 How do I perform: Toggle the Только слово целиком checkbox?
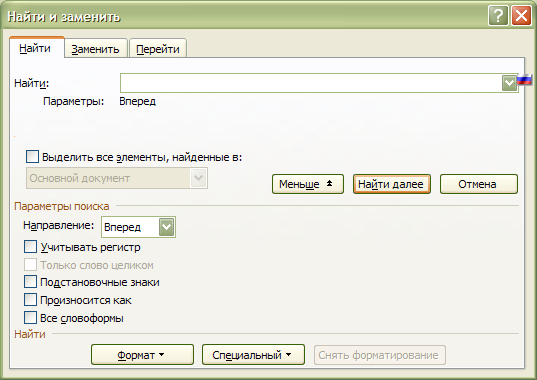(30, 265)
